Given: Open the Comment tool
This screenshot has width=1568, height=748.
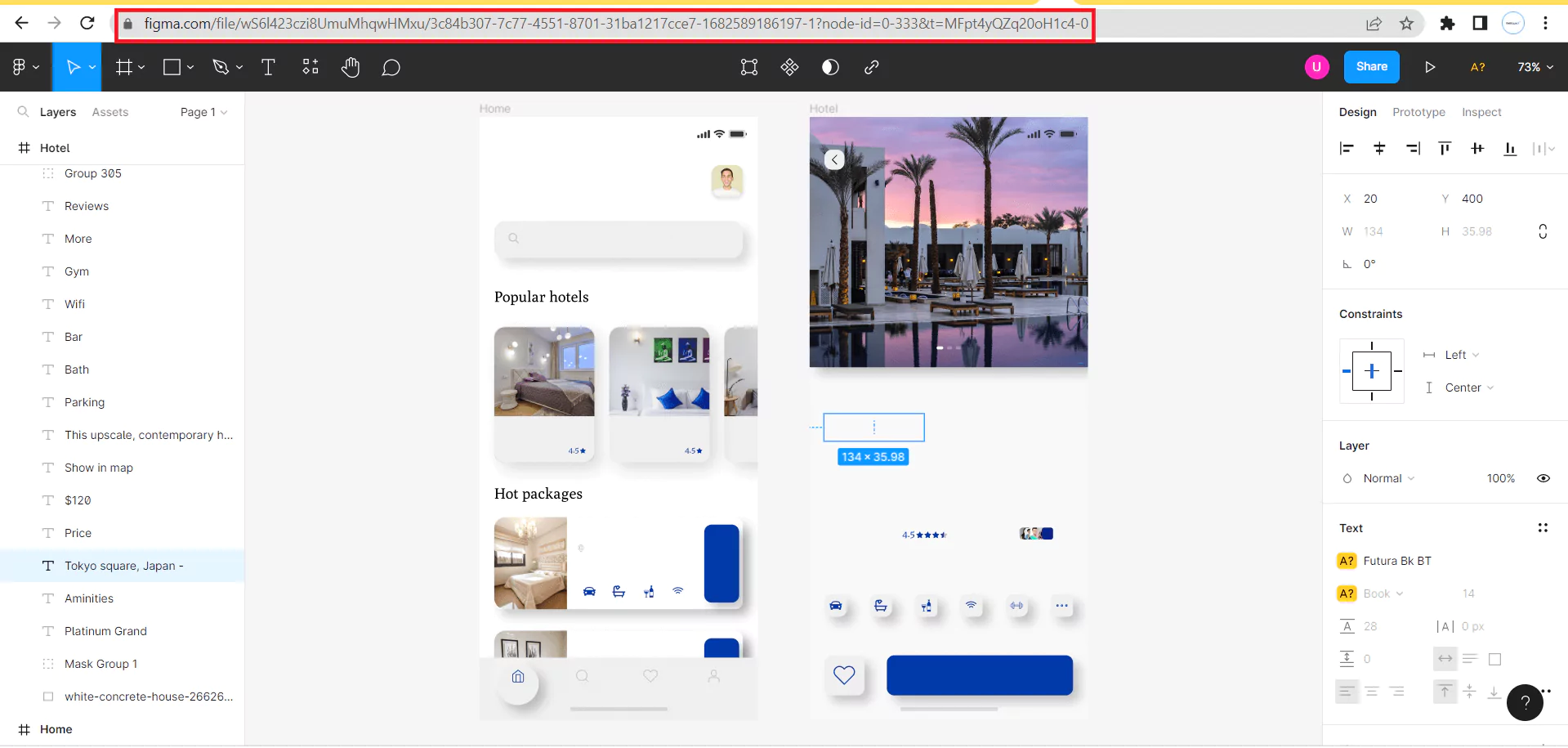Looking at the screenshot, I should (391, 67).
